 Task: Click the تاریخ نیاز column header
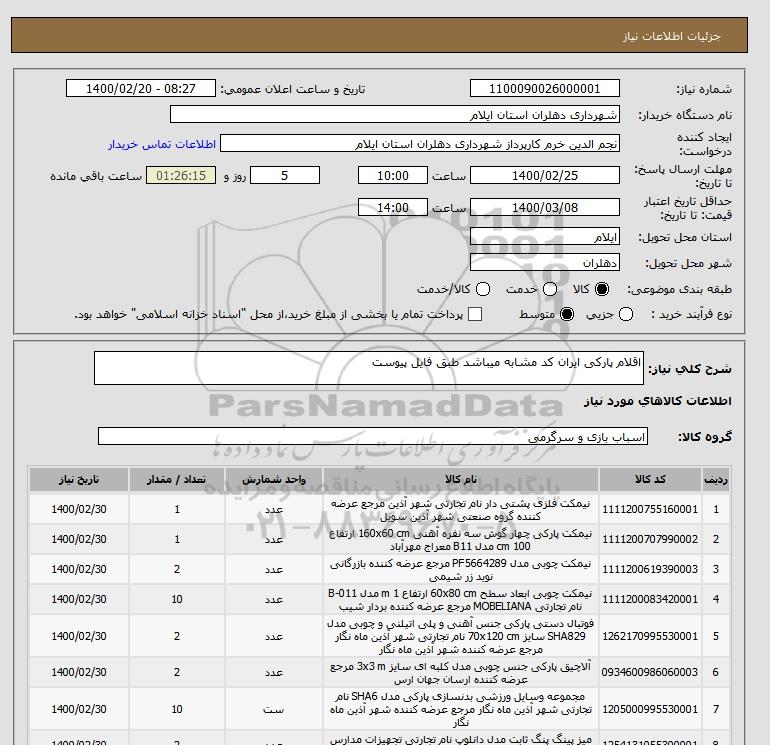pos(79,479)
